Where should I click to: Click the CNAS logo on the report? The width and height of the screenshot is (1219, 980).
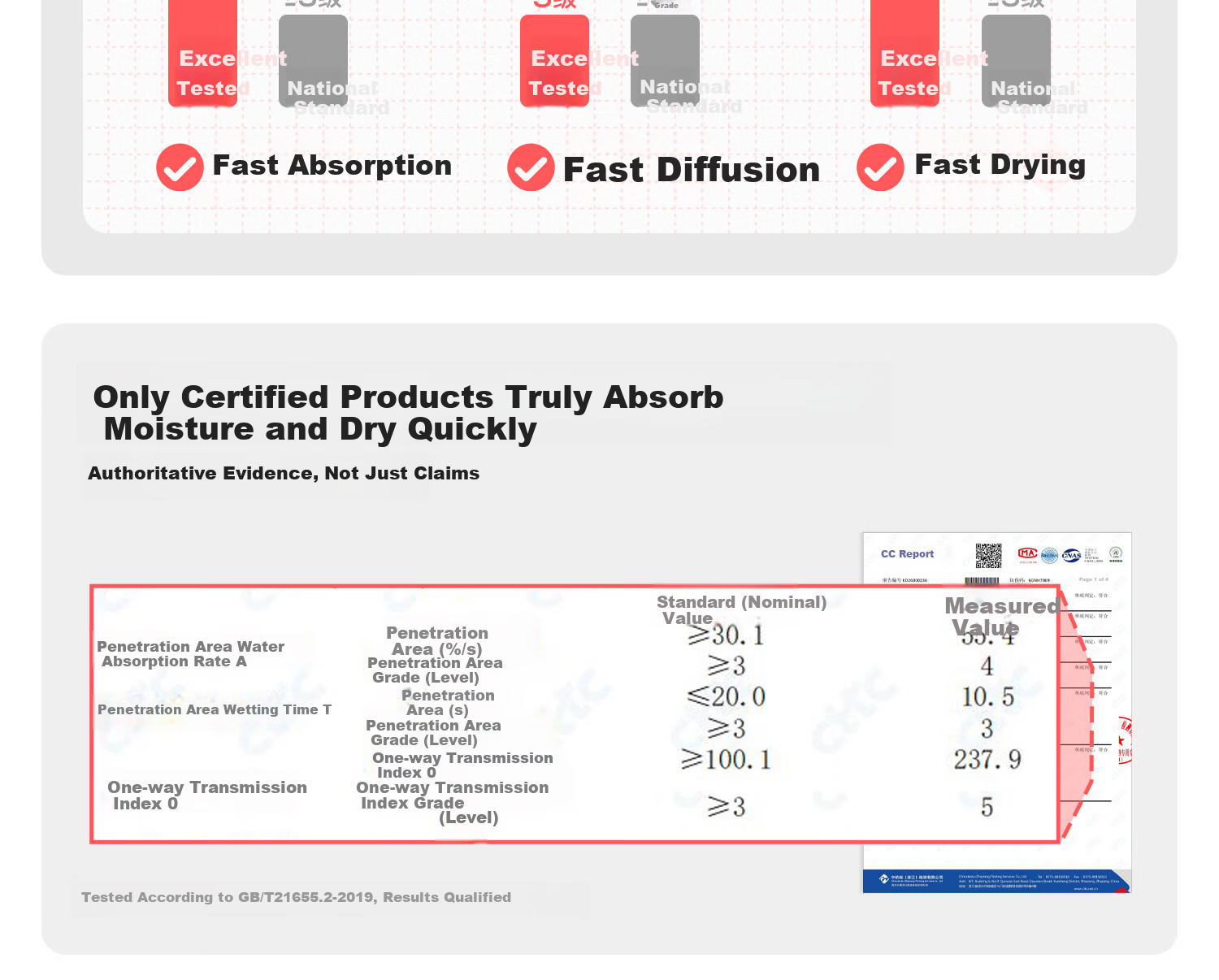tap(1071, 556)
